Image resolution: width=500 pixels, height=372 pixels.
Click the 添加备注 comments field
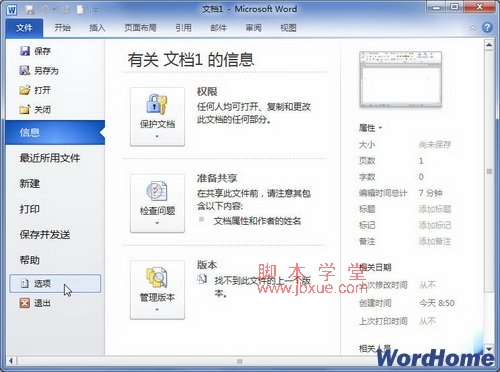(435, 241)
